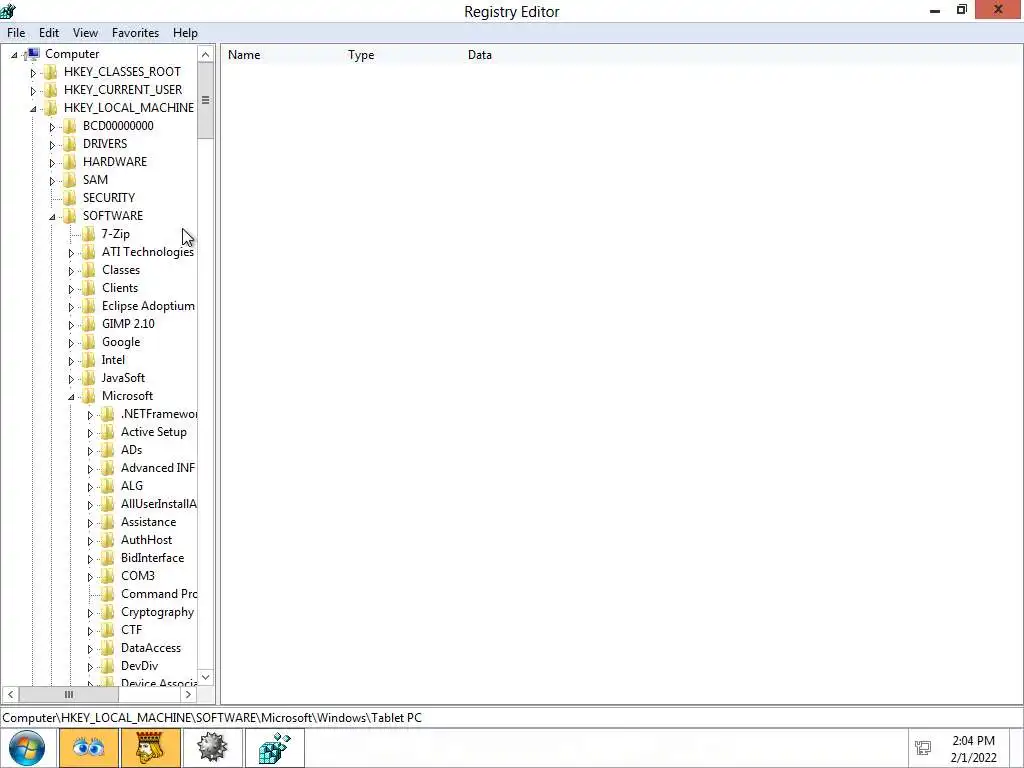This screenshot has height=768, width=1024.
Task: Click the Classes folder icon
Action: point(89,270)
